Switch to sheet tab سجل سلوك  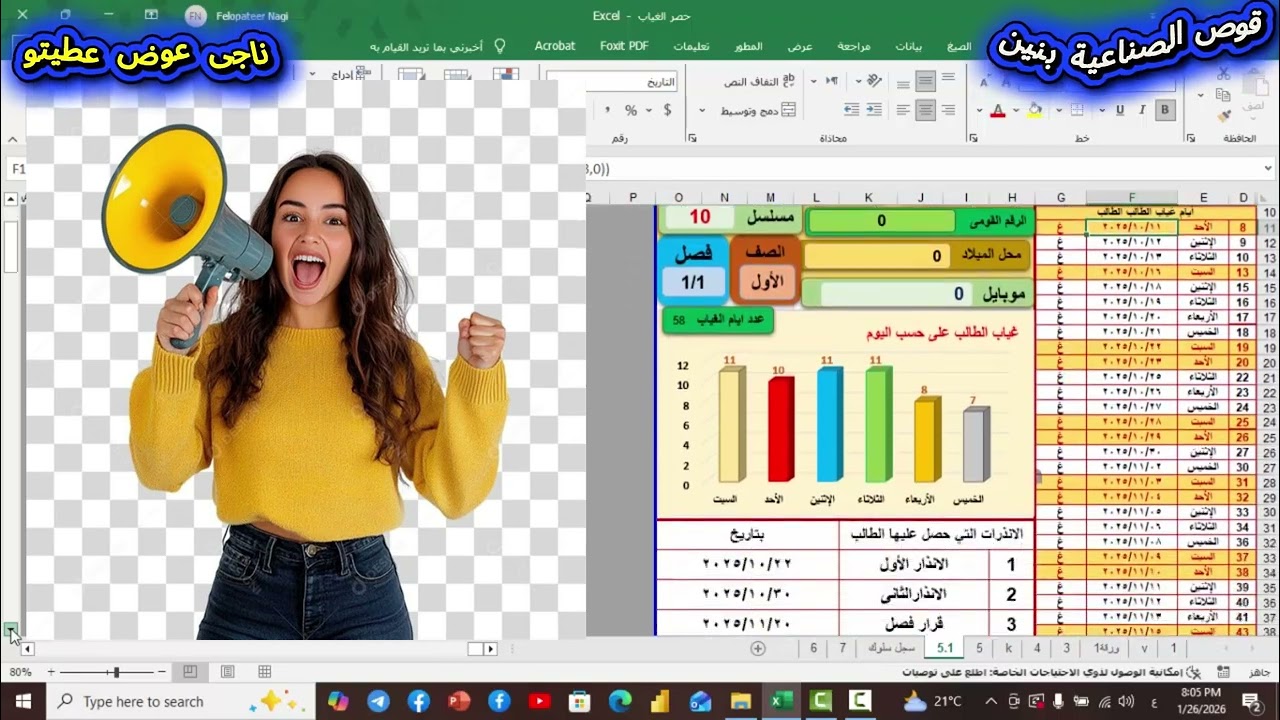(891, 649)
